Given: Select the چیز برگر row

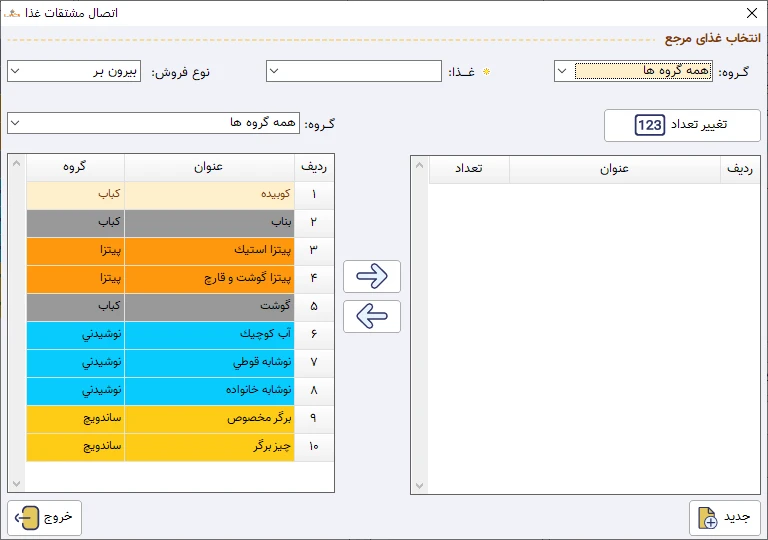Looking at the screenshot, I should click(180, 446).
